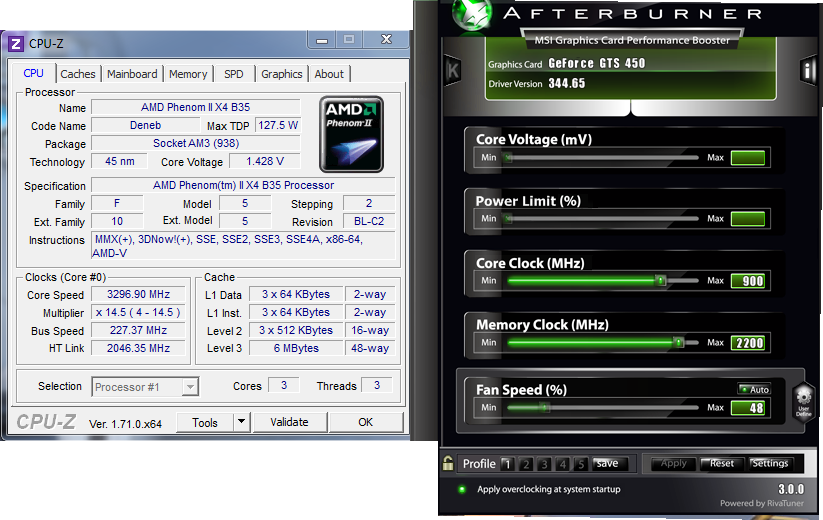Click the empty Core Voltage value field
Viewport: 823px width, 520px height.
(x=748, y=157)
